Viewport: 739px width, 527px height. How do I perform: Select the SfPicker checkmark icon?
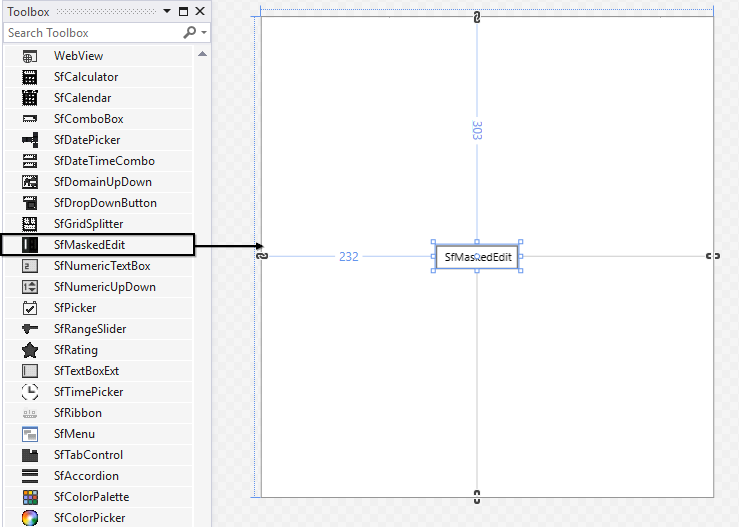point(30,308)
